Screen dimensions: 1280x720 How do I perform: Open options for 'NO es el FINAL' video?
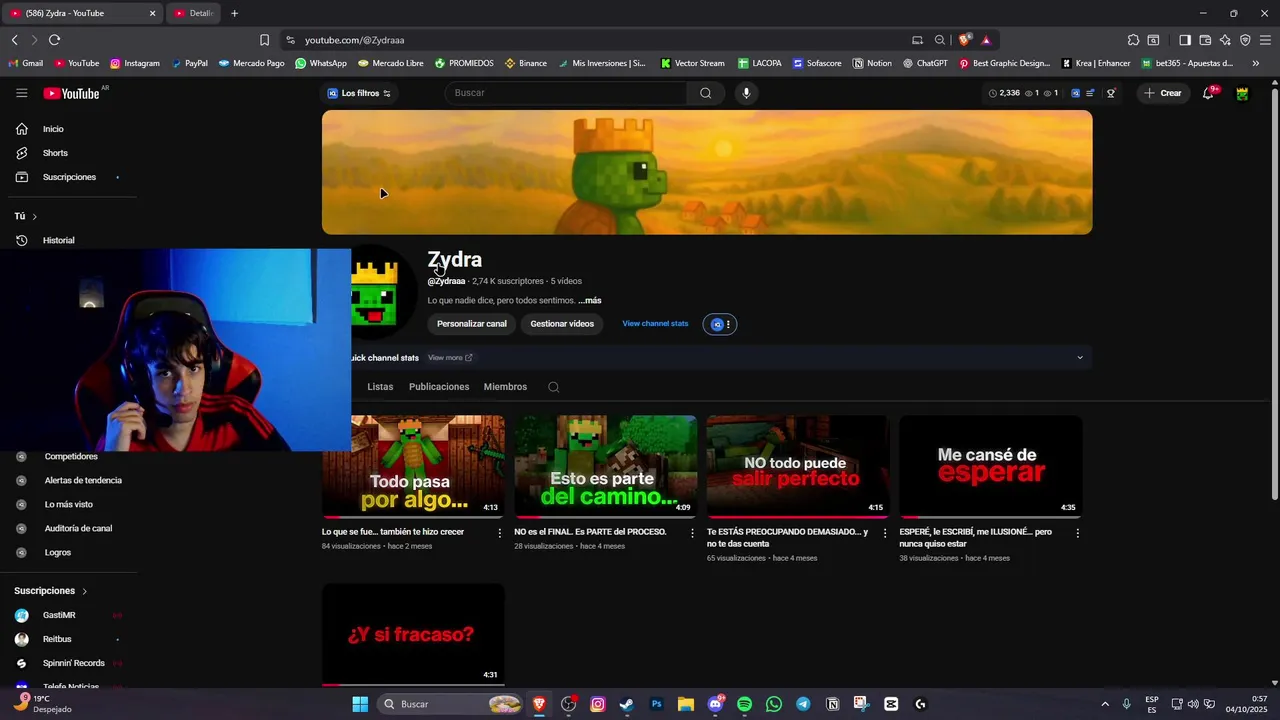tap(692, 533)
